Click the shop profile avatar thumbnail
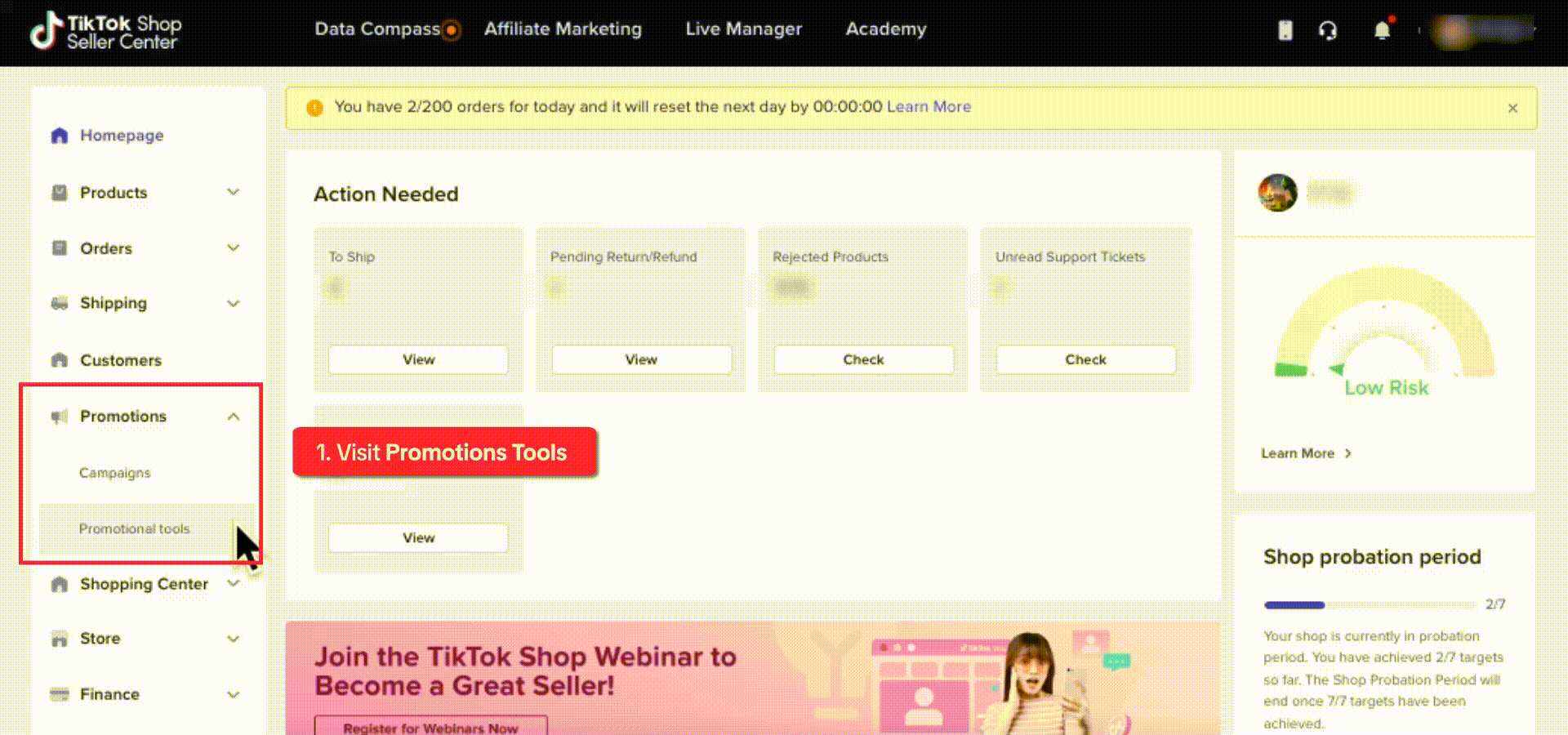The width and height of the screenshot is (1568, 735). (x=1277, y=193)
